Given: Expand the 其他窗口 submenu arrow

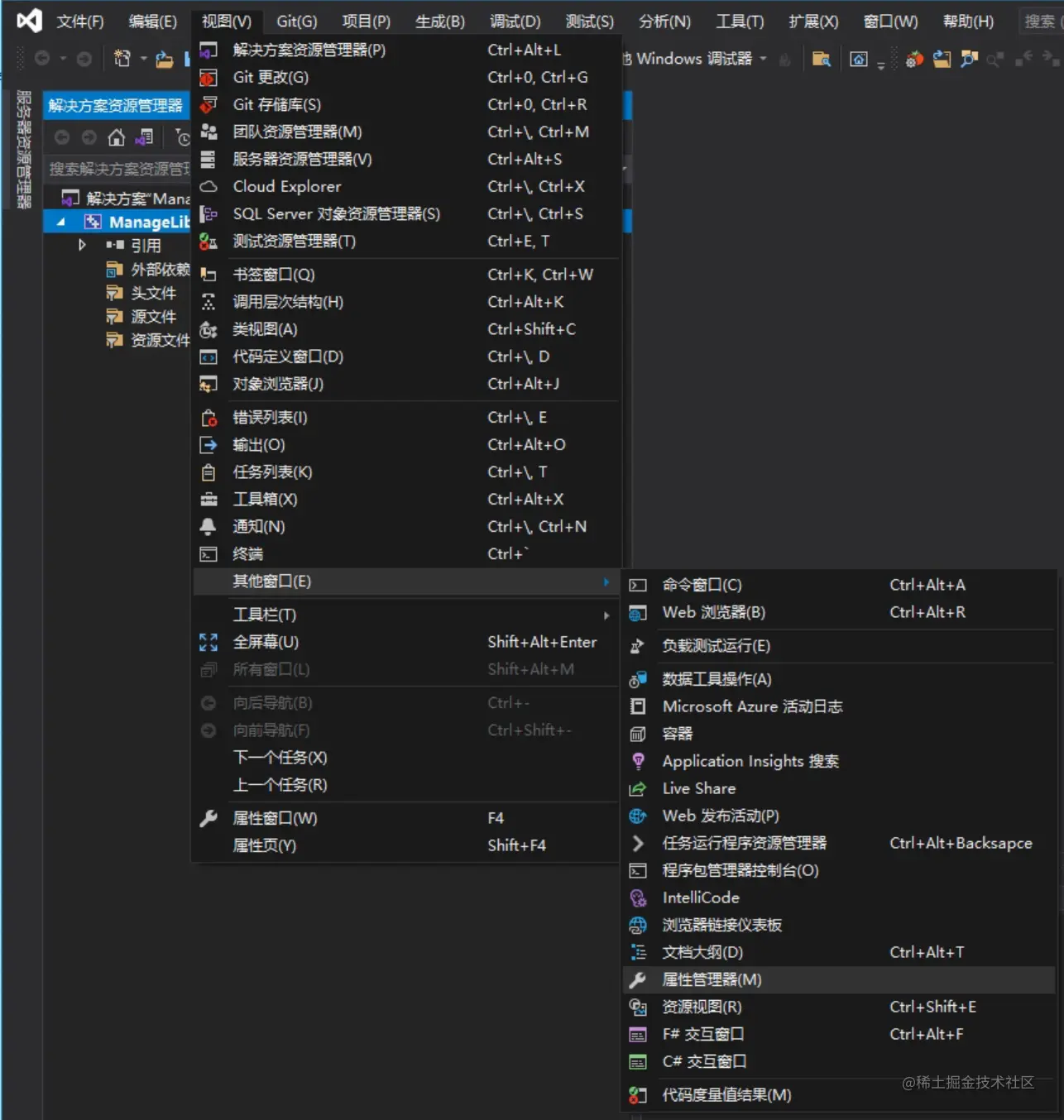Looking at the screenshot, I should [x=606, y=582].
